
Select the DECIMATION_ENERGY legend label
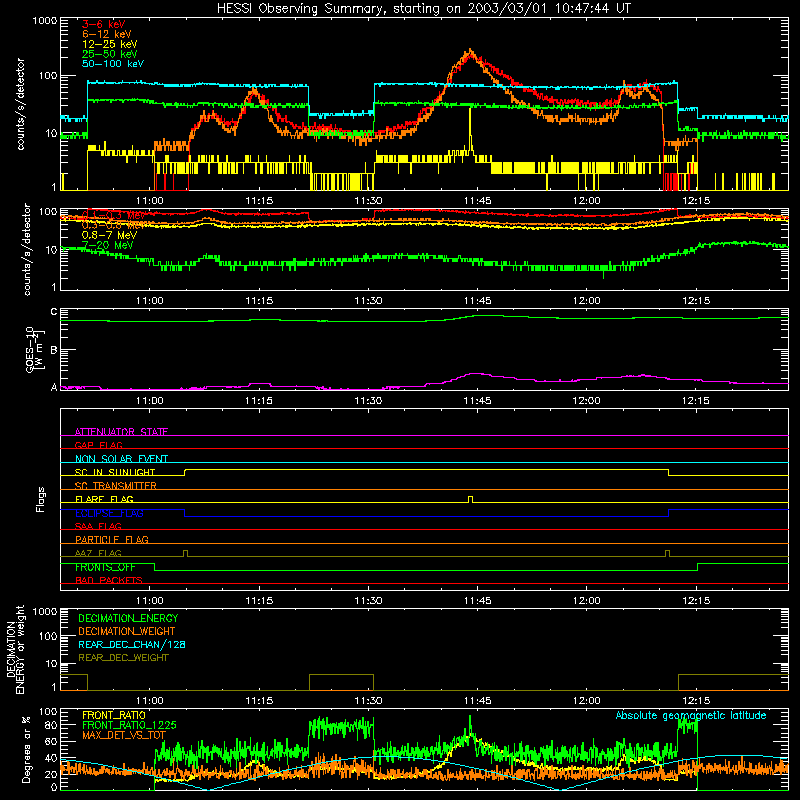point(128,618)
